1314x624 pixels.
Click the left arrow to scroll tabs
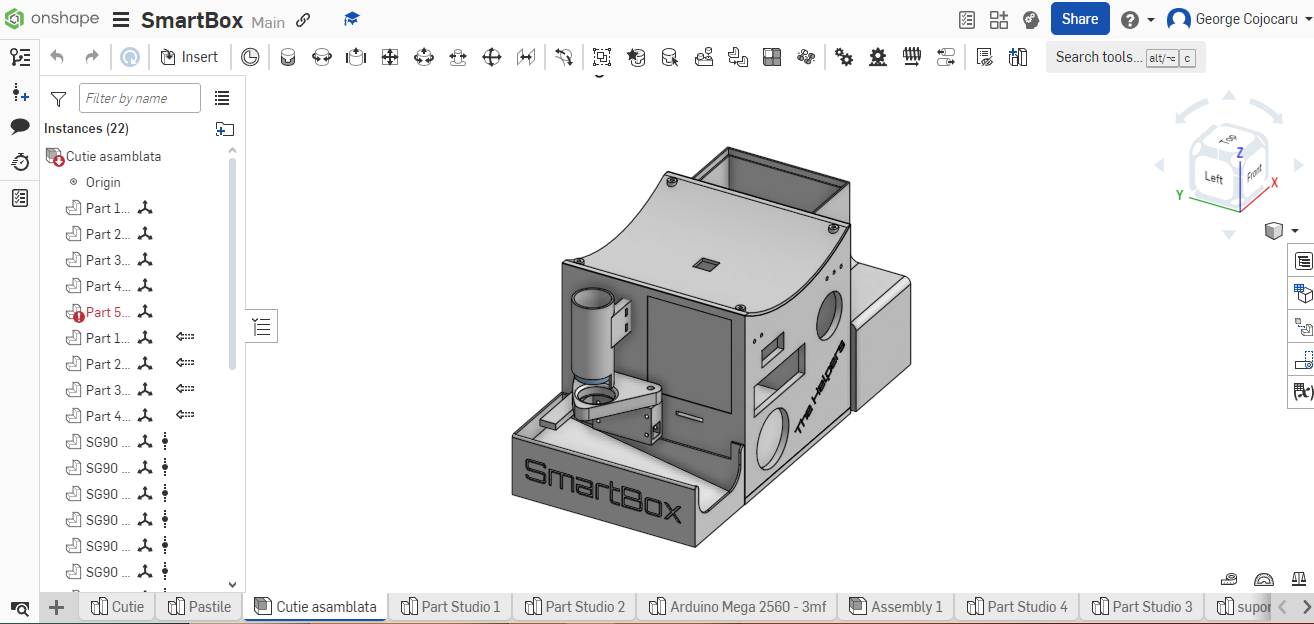click(x=1282, y=607)
